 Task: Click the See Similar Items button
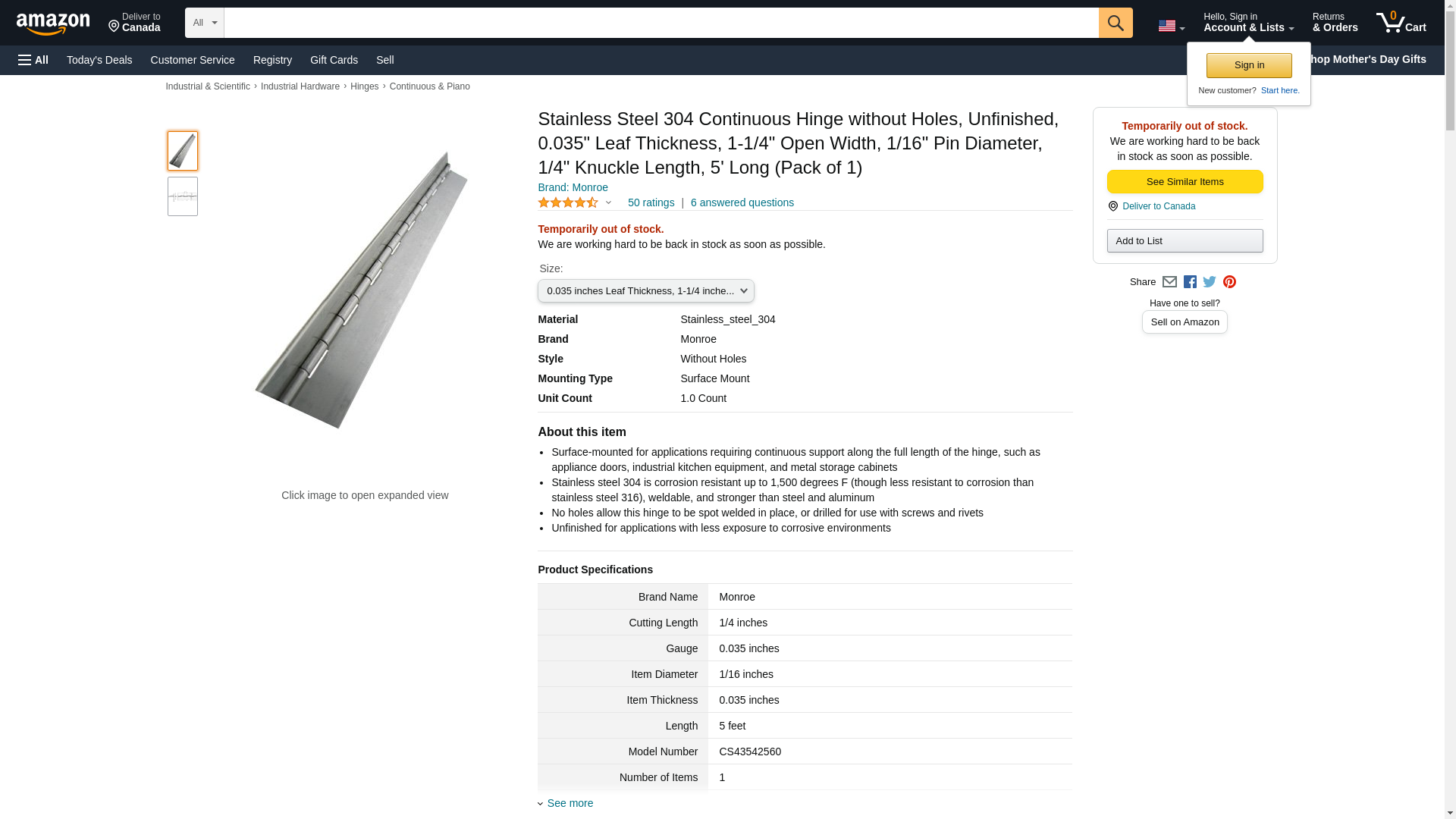coord(1185,182)
